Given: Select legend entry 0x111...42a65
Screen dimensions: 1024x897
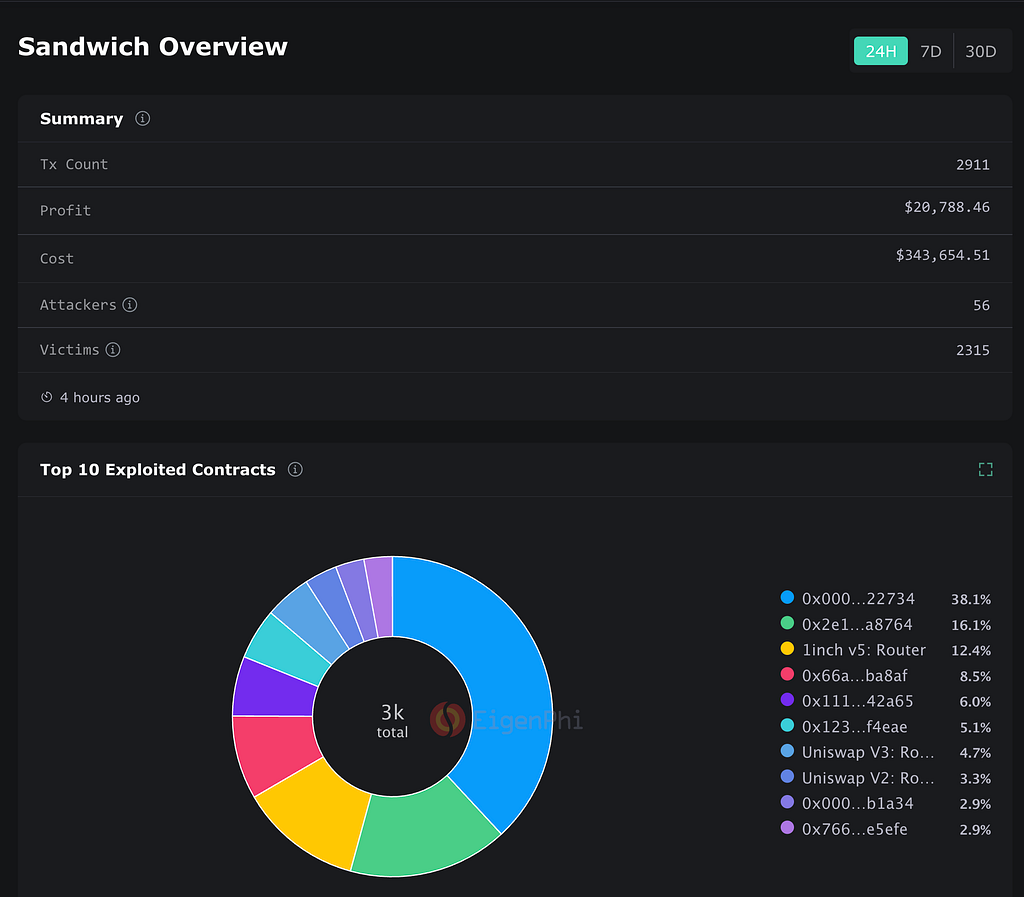Looking at the screenshot, I should (857, 701).
